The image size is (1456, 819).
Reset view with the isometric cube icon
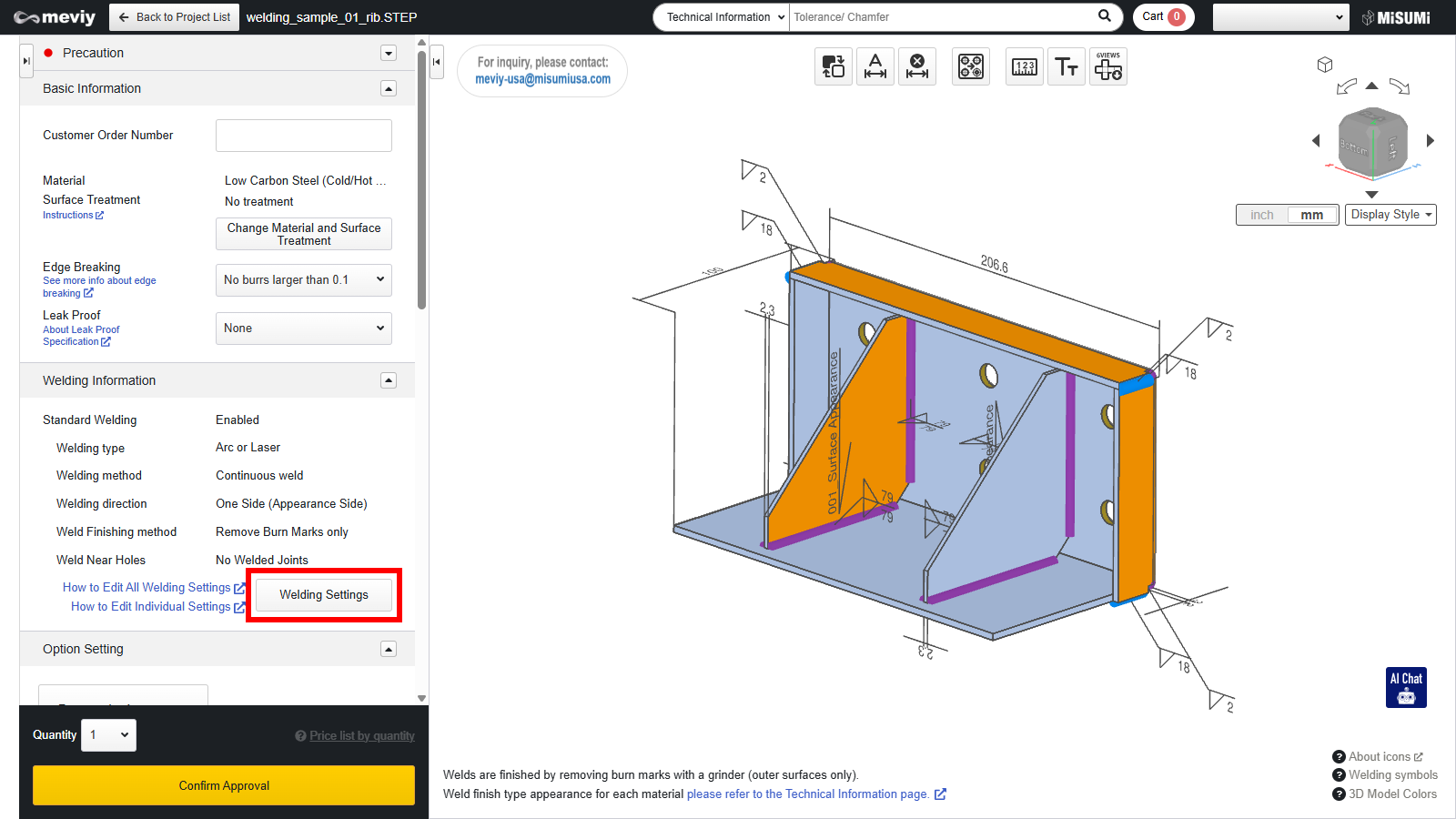(x=1325, y=65)
